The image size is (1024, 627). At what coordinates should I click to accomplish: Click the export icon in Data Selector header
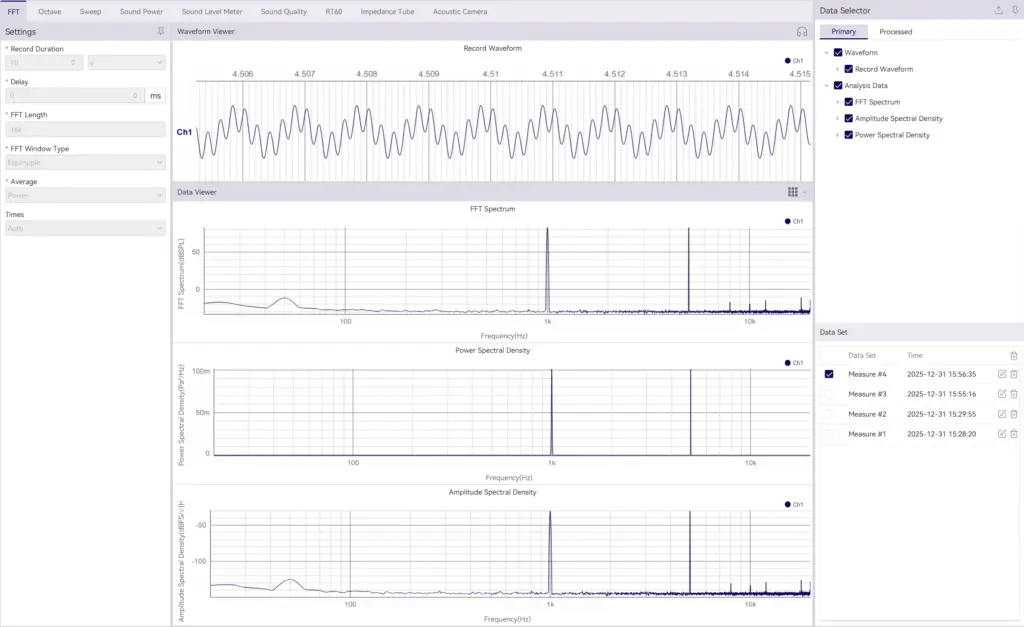[998, 9]
